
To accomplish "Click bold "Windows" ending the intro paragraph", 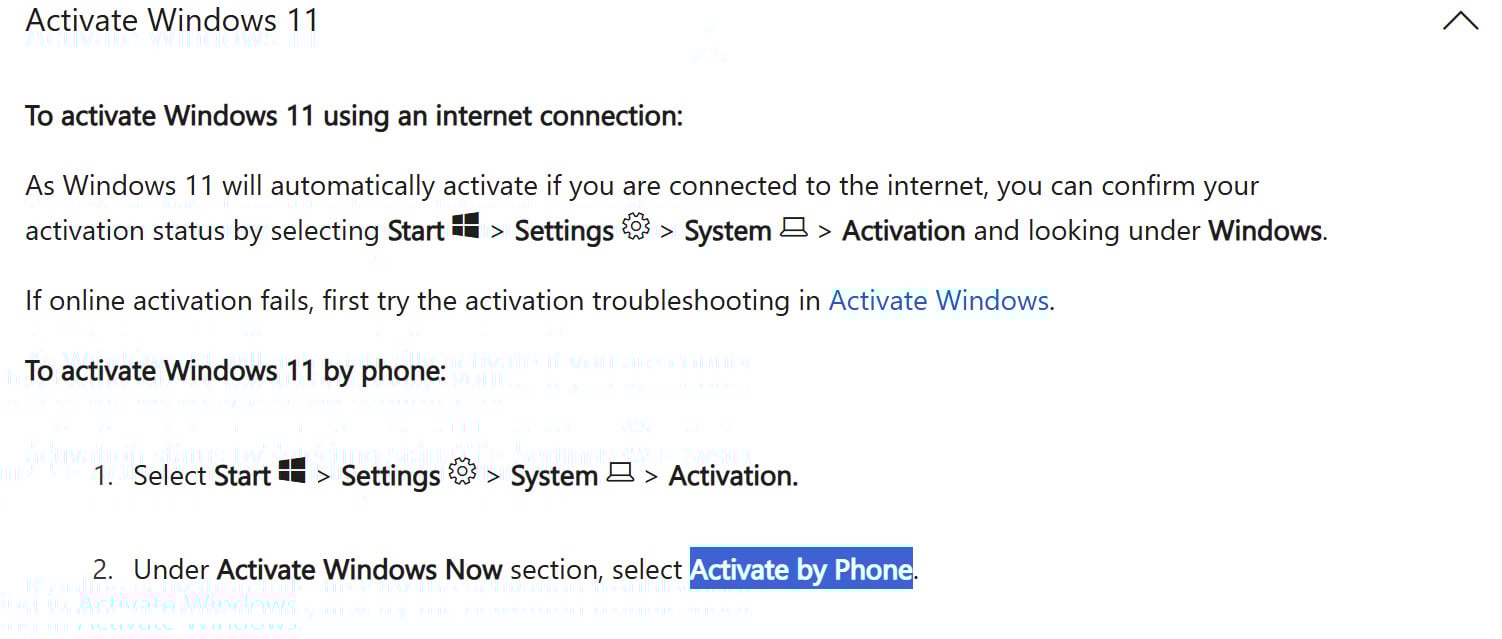I will (1265, 231).
